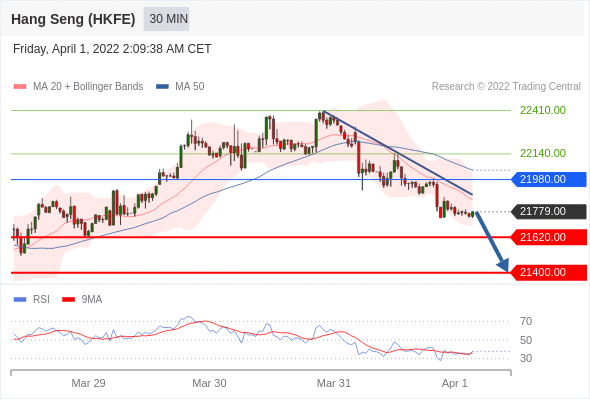
Task: Click the 22410.00 resistance label
Action: [543, 110]
